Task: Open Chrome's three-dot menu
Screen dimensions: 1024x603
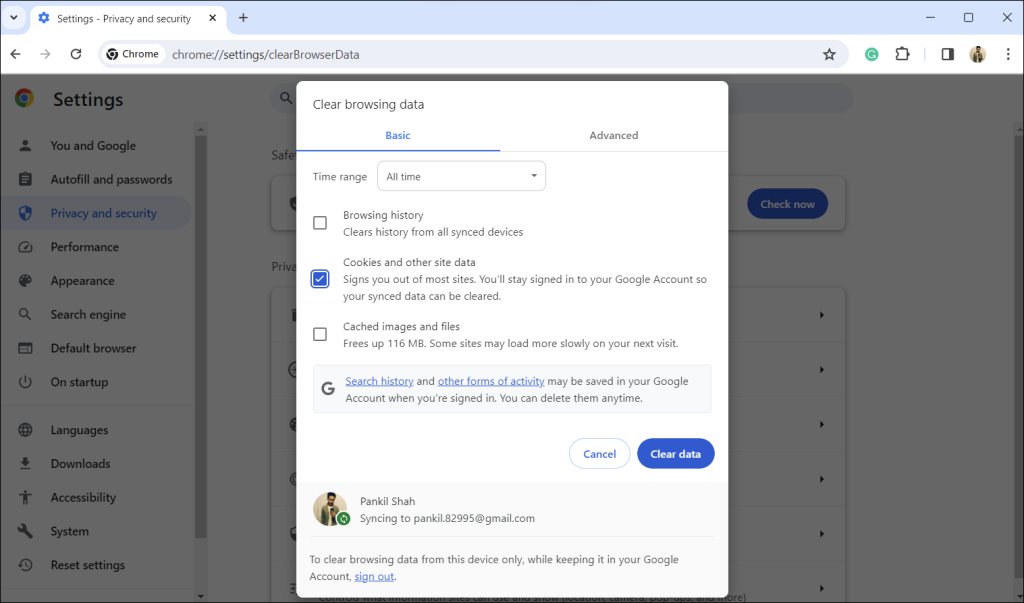Action: (1008, 54)
